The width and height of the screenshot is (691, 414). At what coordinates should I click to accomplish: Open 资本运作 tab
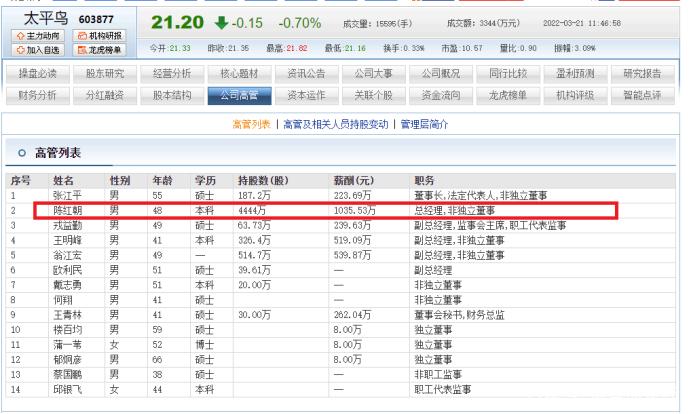click(307, 95)
